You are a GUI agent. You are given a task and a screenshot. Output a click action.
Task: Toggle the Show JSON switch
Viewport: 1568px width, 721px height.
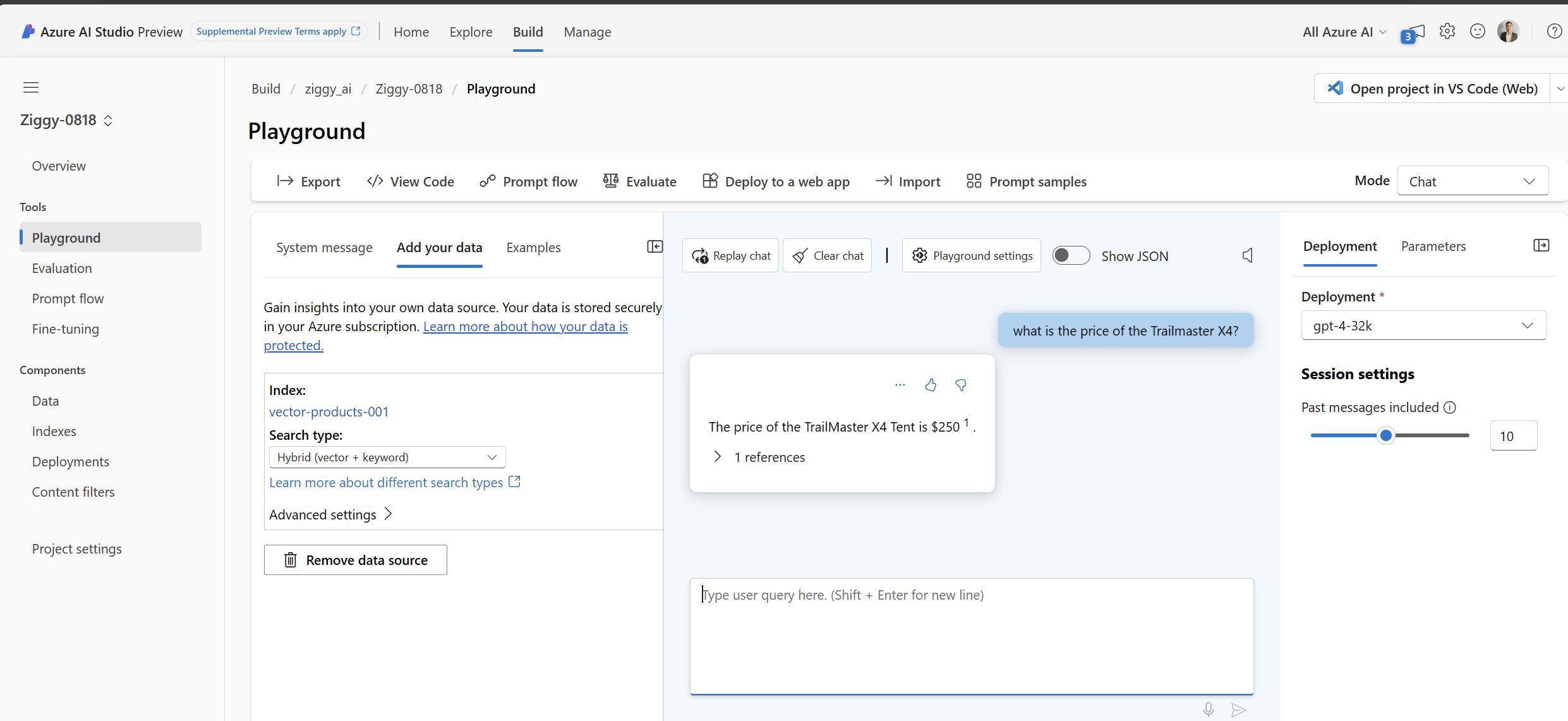1071,255
